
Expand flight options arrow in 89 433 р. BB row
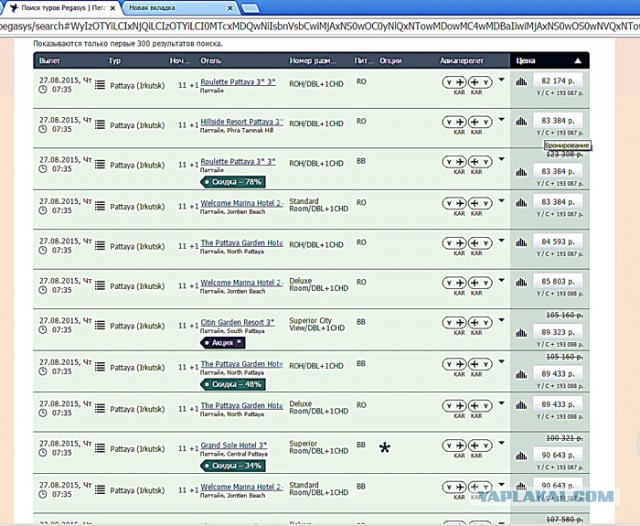pyautogui.click(x=502, y=362)
